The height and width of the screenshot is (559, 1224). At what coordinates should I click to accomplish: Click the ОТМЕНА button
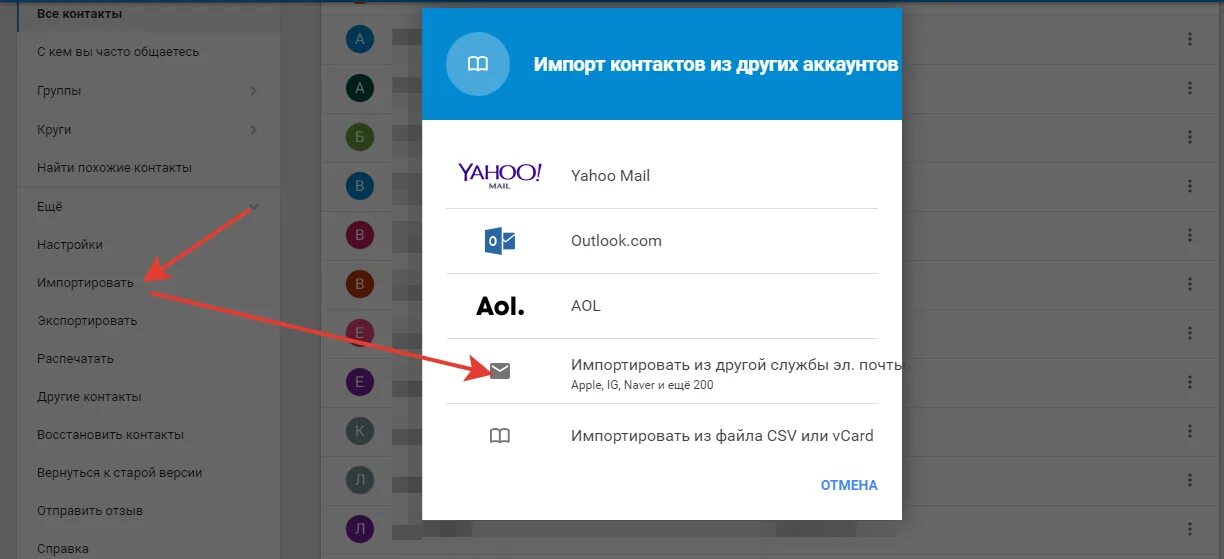(849, 485)
